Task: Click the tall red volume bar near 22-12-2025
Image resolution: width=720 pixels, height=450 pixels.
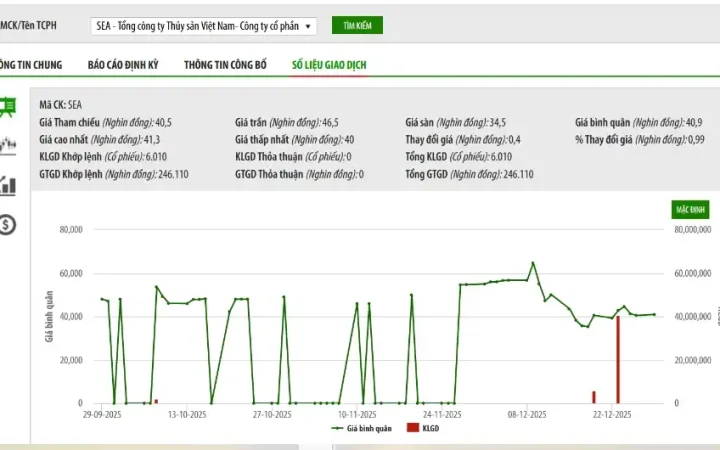Action: [618, 360]
